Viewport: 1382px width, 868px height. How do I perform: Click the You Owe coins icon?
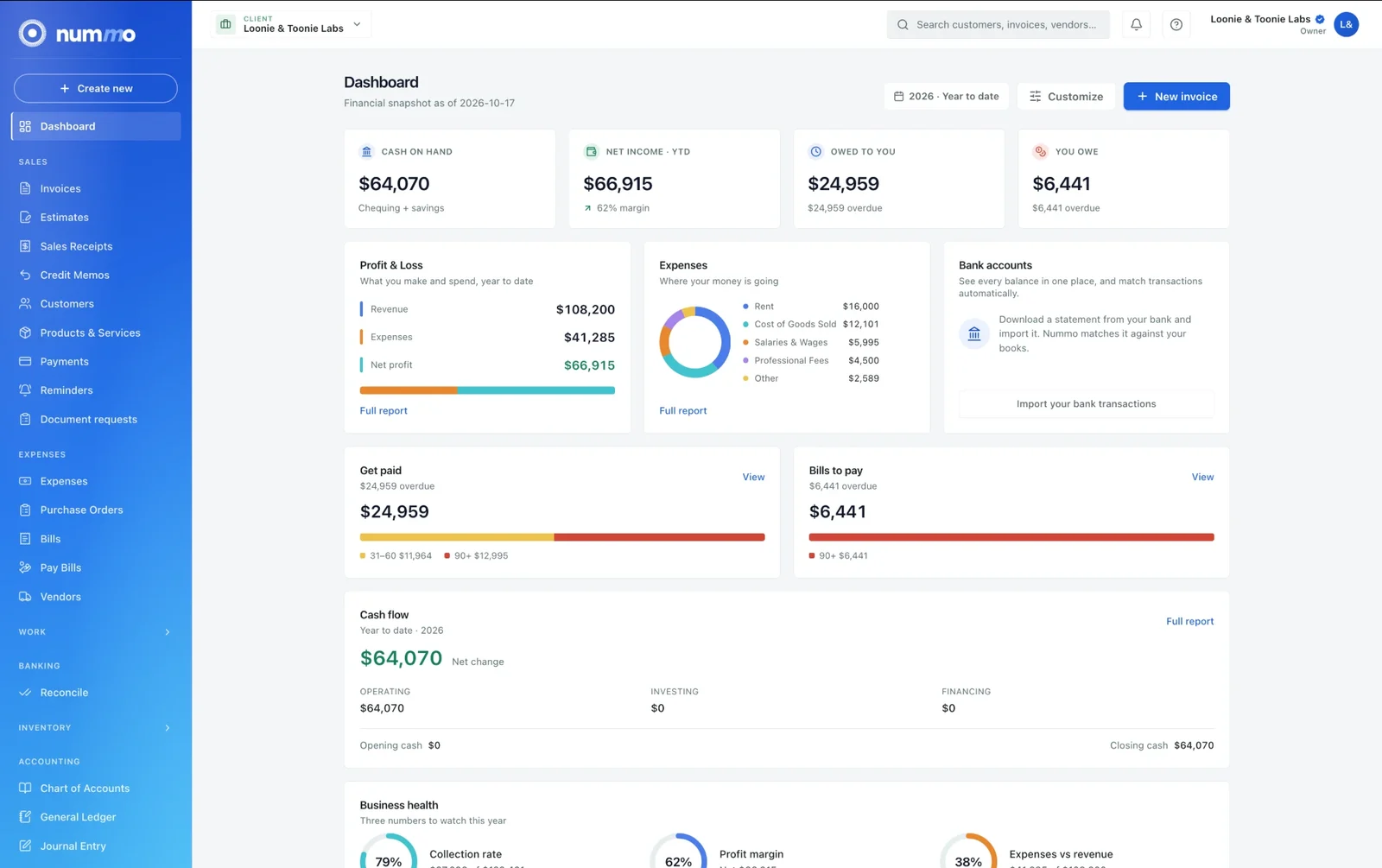point(1040,151)
